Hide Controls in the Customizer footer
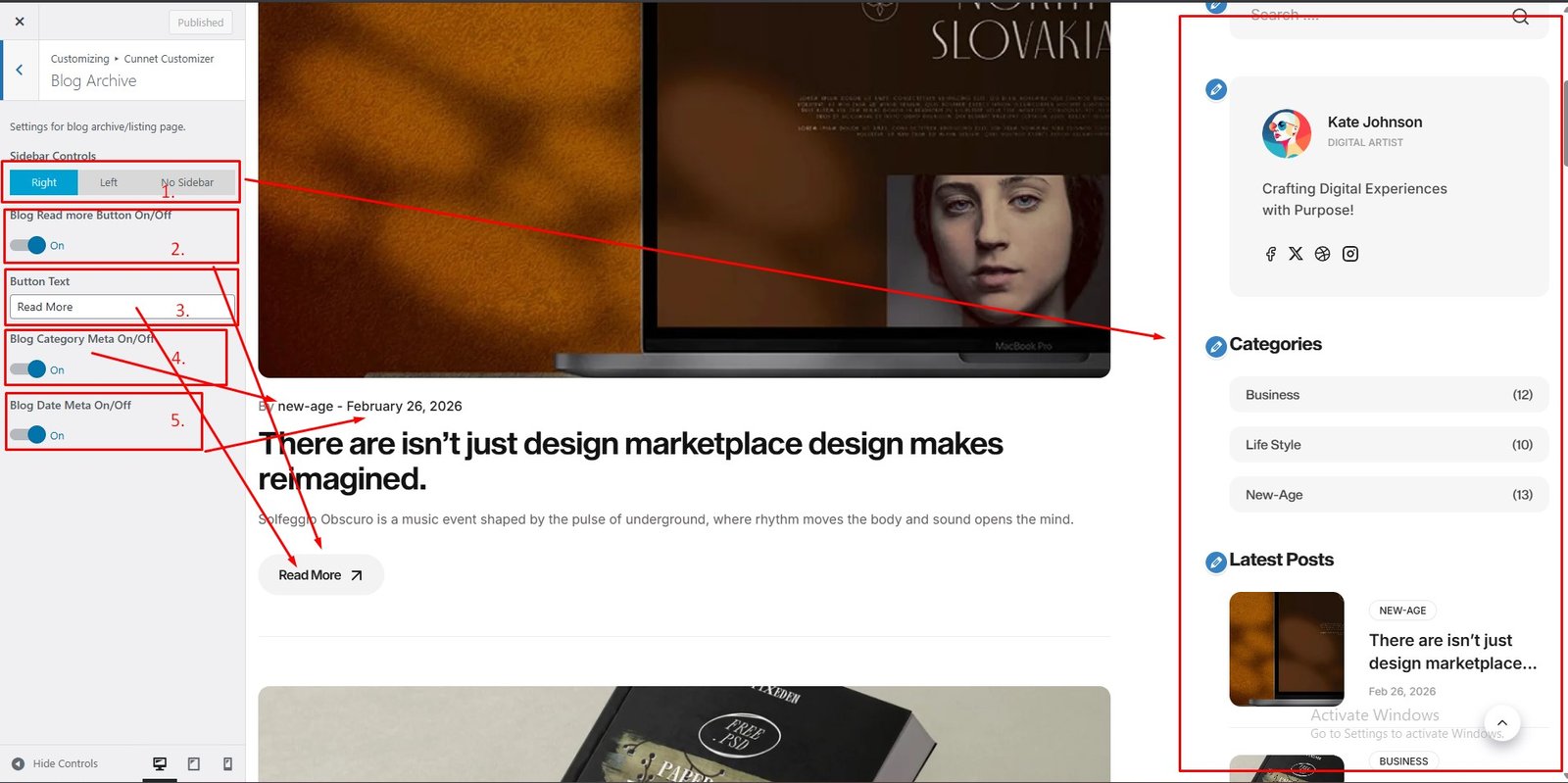 [x=55, y=763]
